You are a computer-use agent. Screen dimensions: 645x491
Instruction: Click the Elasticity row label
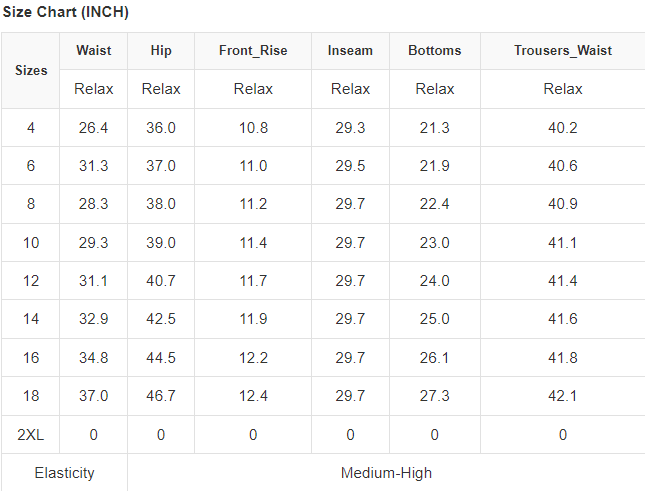[65, 473]
